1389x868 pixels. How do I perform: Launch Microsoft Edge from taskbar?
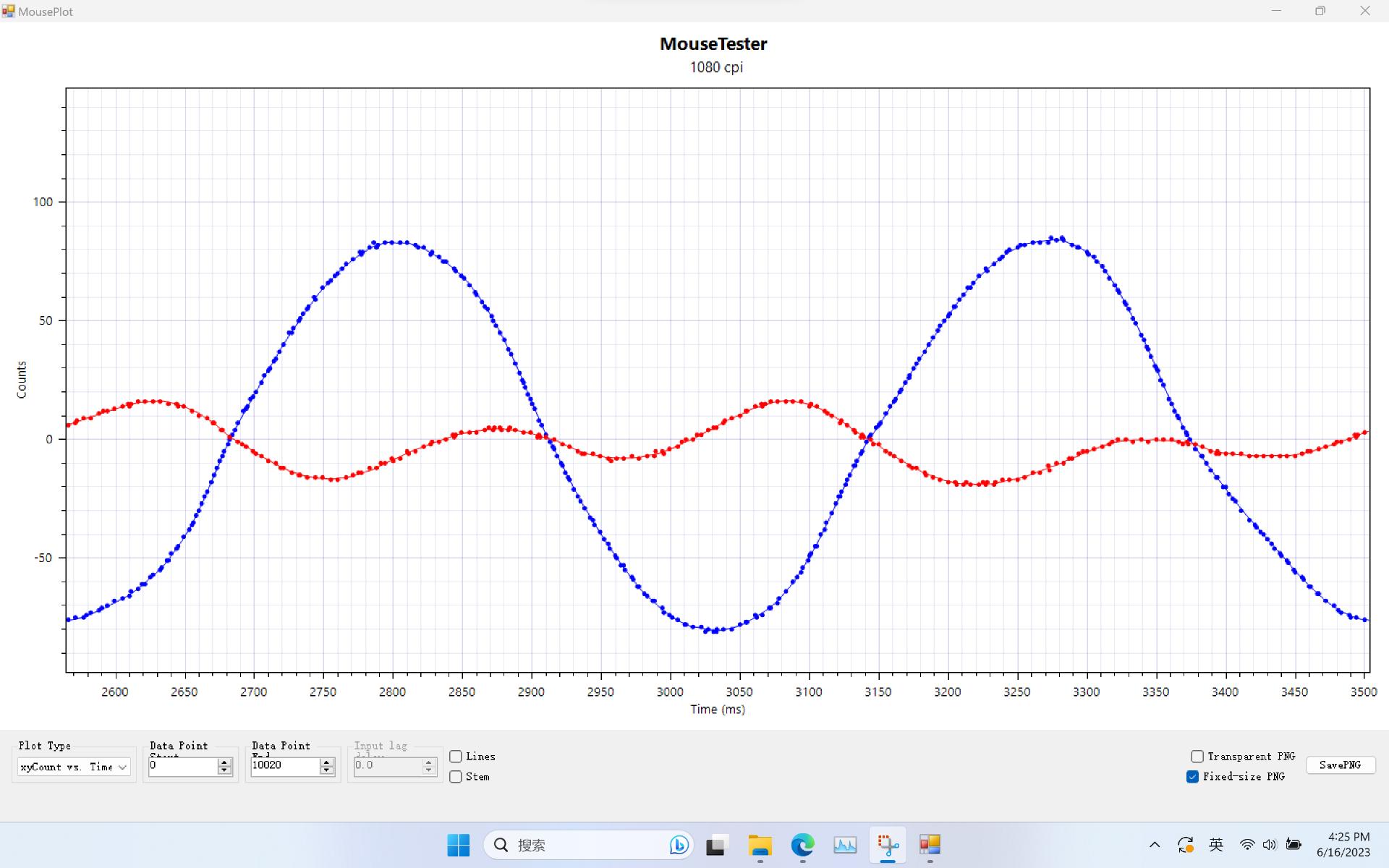pyautogui.click(x=802, y=845)
